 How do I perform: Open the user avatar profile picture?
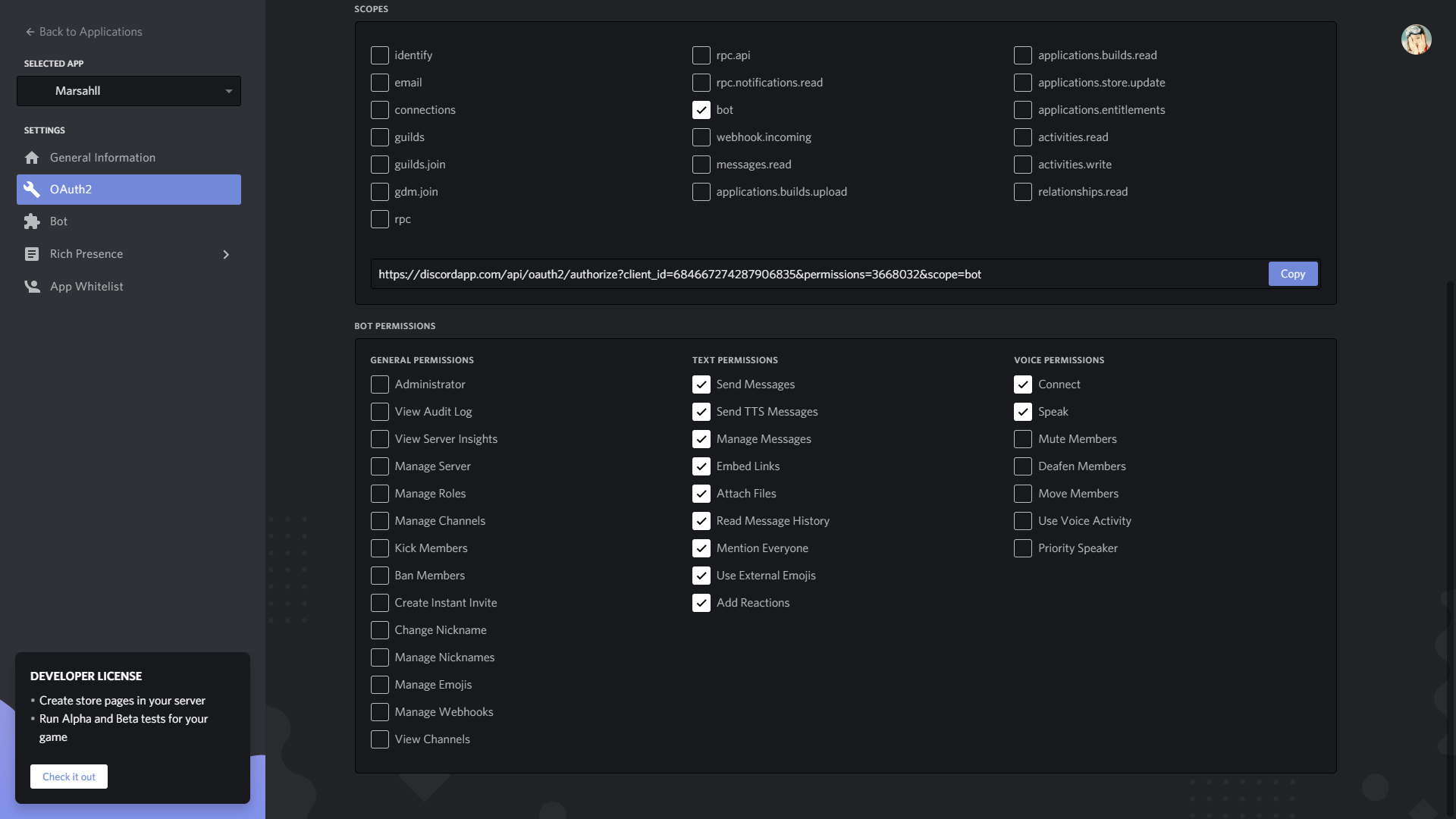click(x=1416, y=39)
